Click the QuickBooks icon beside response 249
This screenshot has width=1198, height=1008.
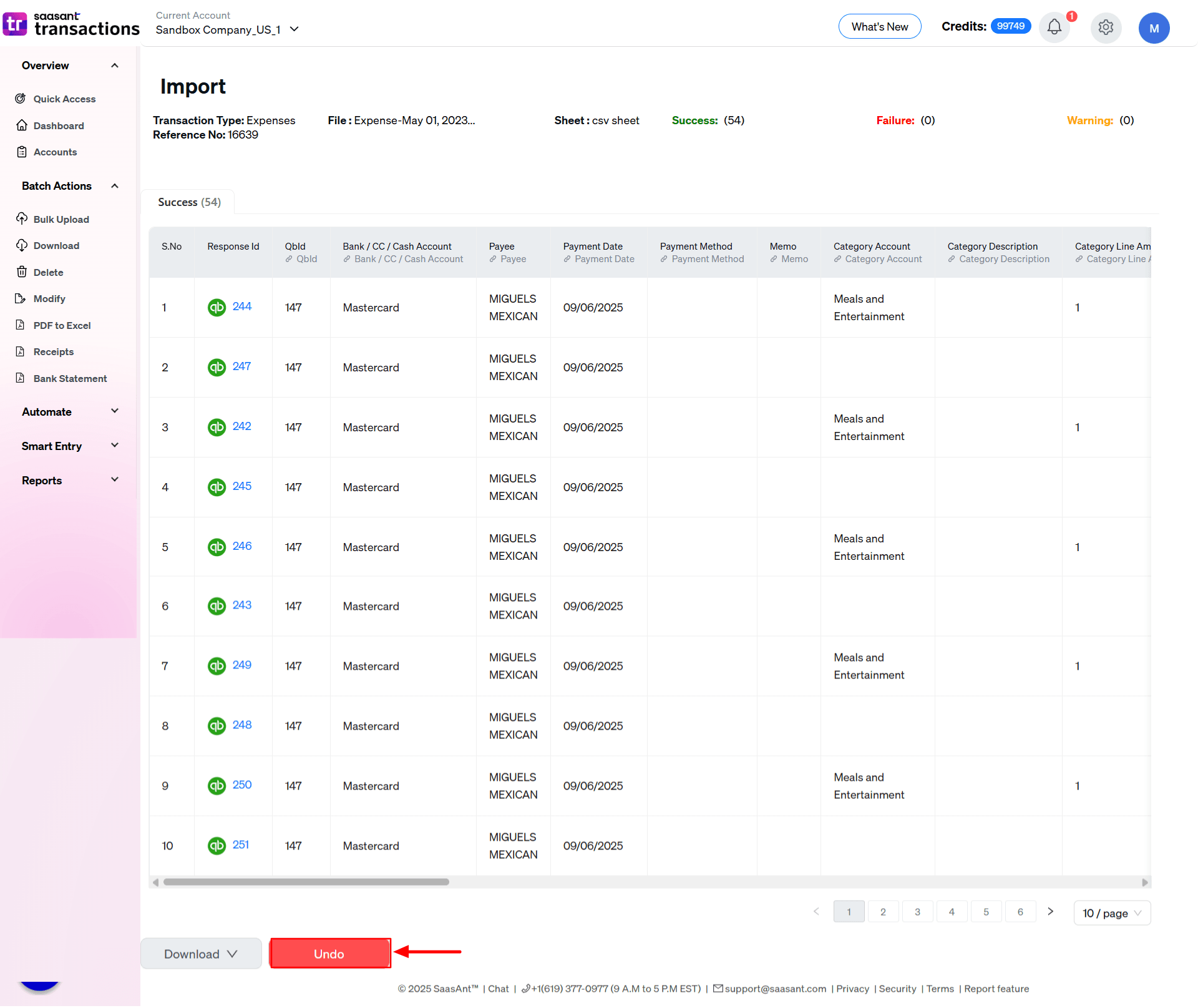(217, 666)
